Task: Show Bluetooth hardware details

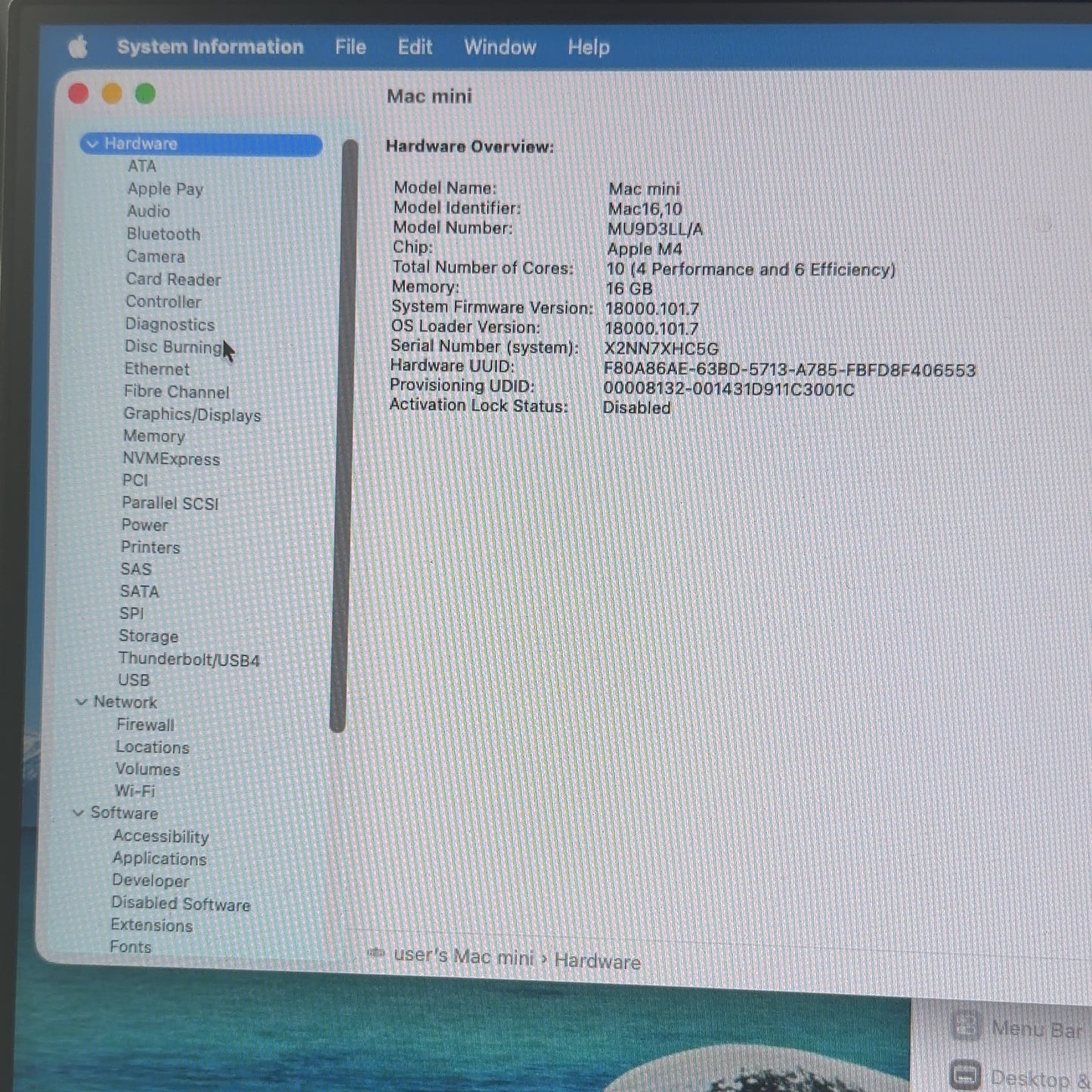Action: point(163,234)
